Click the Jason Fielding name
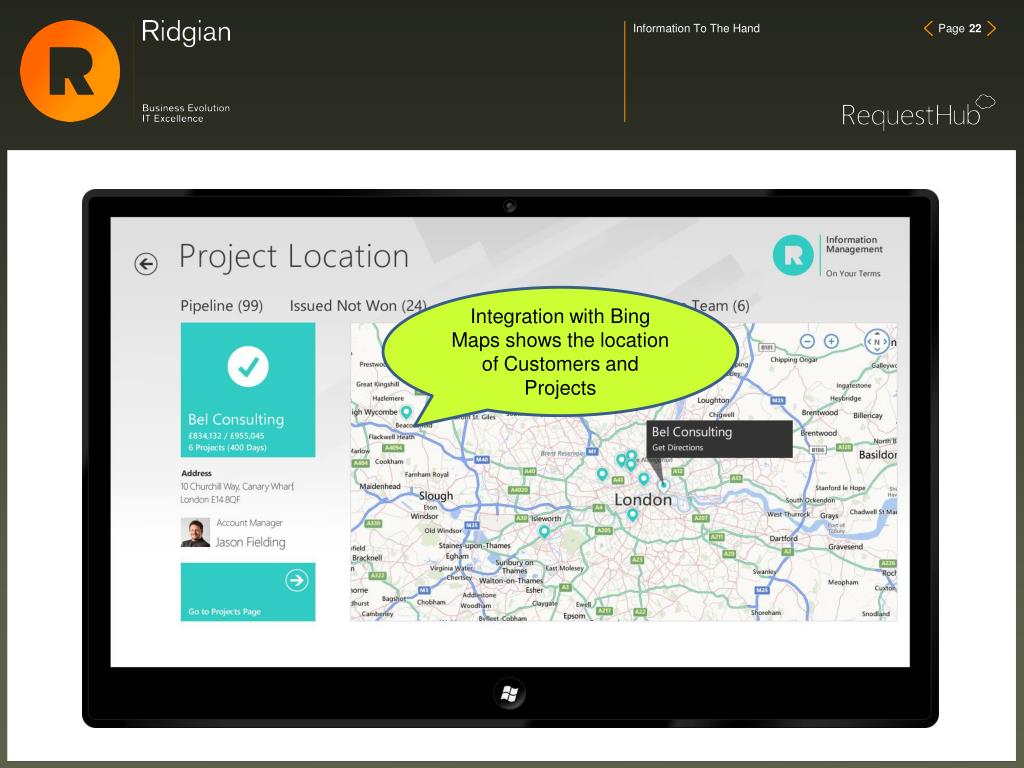1024x768 pixels. click(250, 542)
